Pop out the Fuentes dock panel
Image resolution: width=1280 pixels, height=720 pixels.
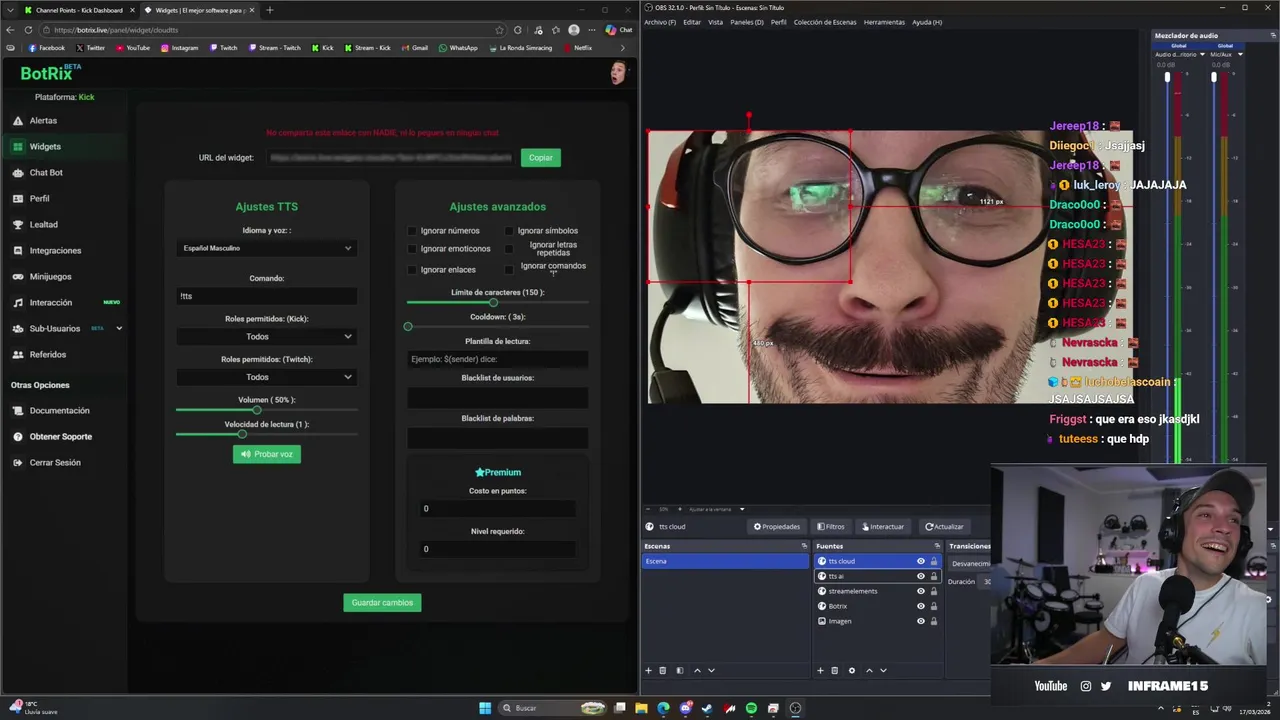click(x=937, y=546)
